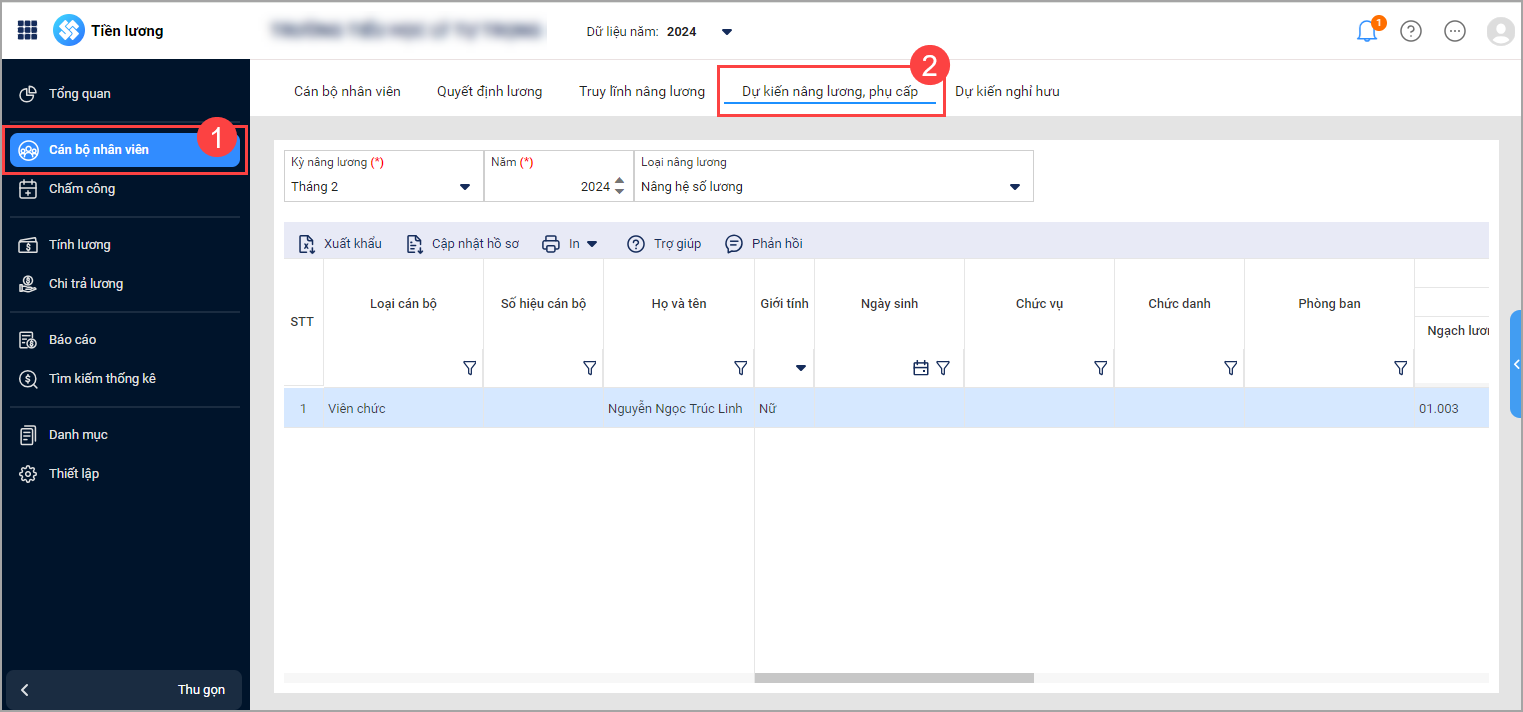
Task: Open the user avatar menu
Action: point(1501,31)
